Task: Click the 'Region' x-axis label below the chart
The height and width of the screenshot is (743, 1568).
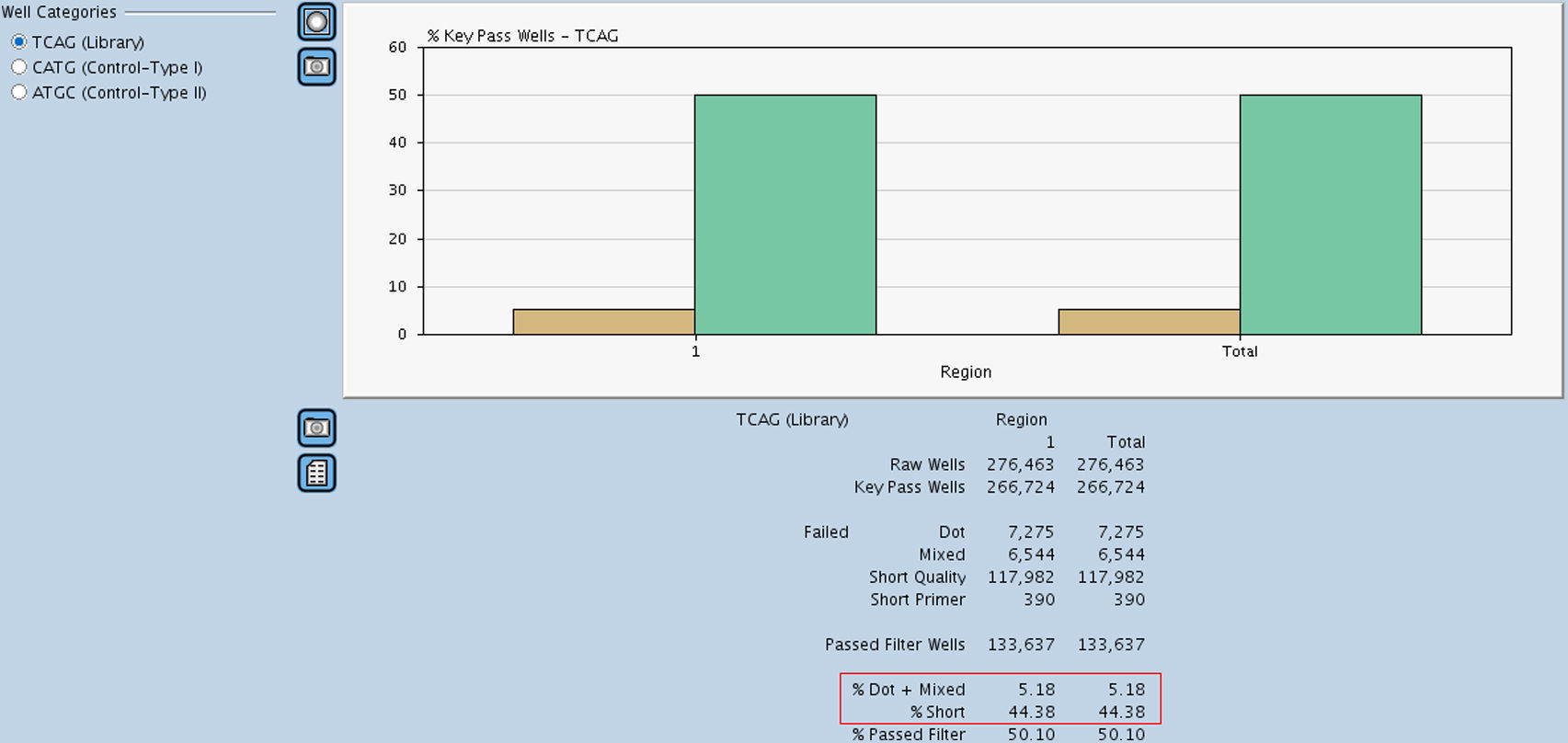Action: pyautogui.click(x=966, y=371)
